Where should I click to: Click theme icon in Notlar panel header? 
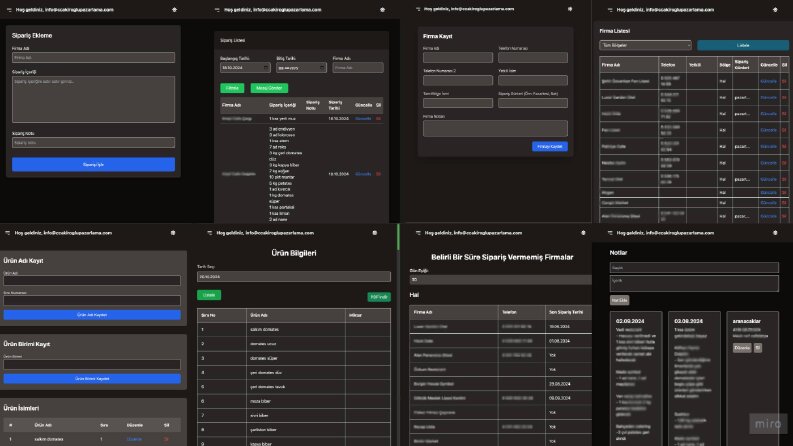click(x=775, y=233)
